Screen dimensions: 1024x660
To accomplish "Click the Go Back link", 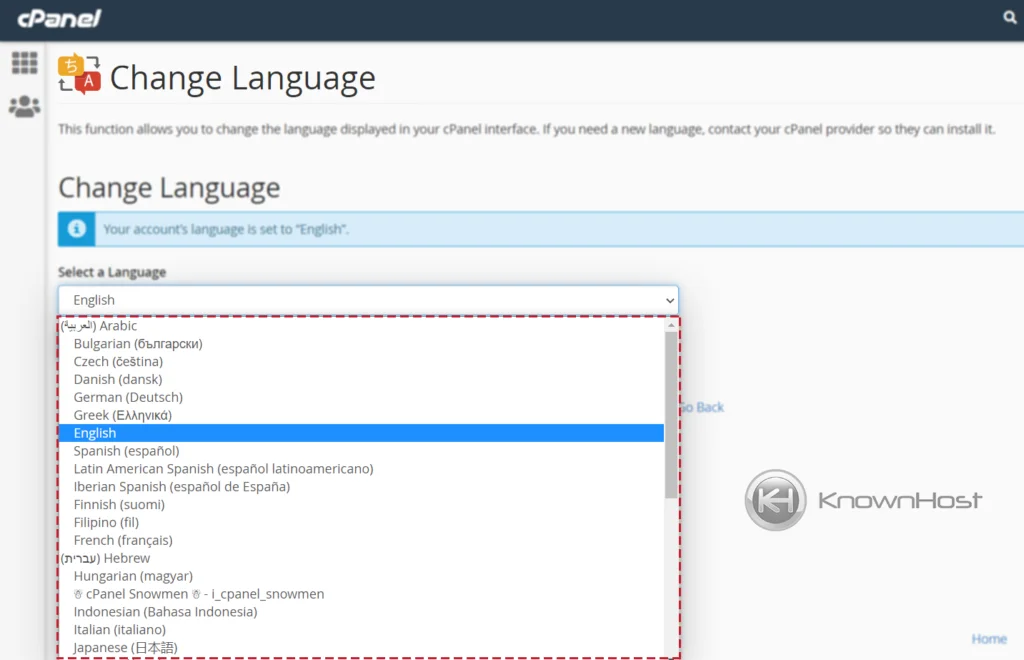I will 702,407.
